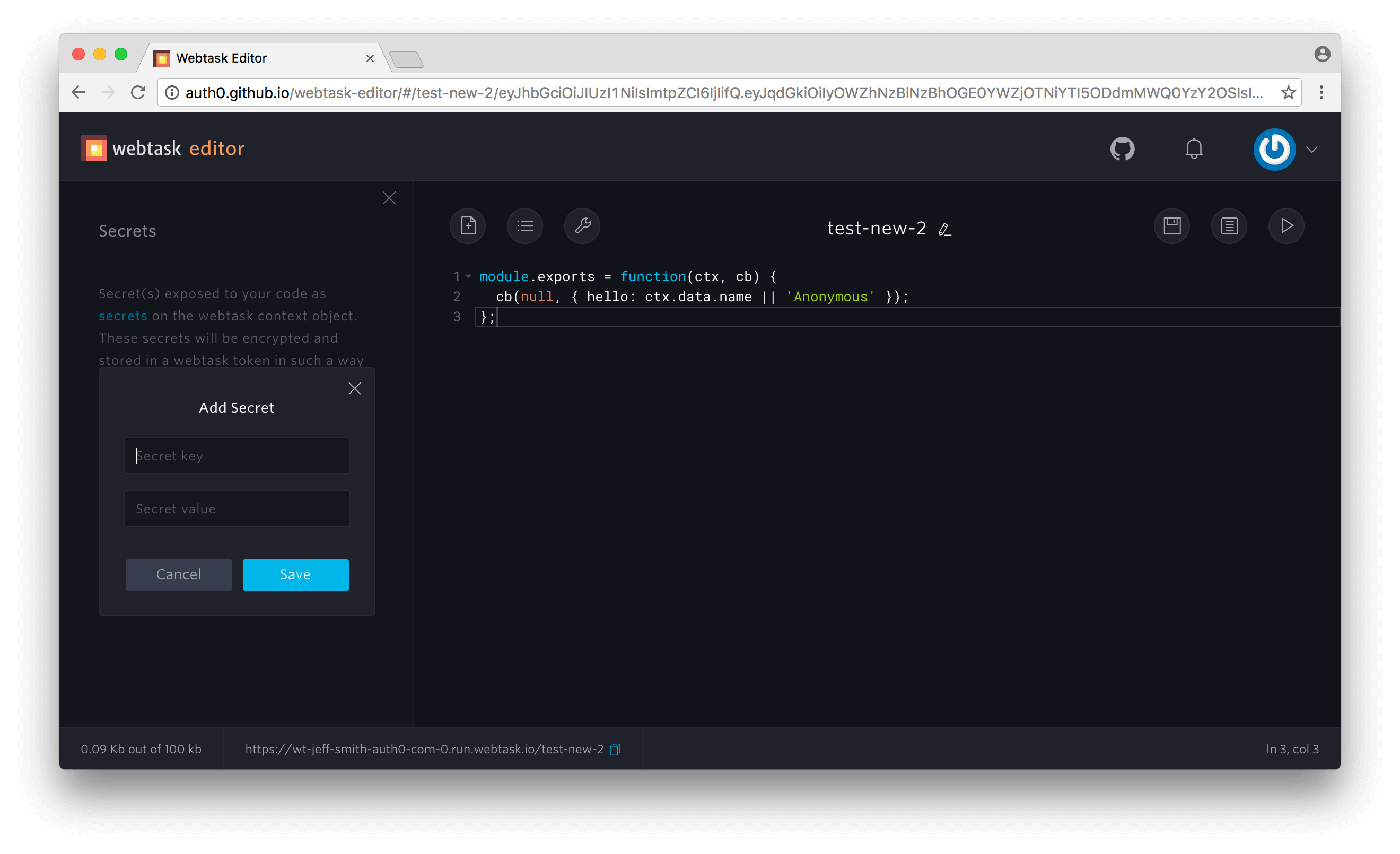
Task: Close the Secrets side panel
Action: coord(389,198)
